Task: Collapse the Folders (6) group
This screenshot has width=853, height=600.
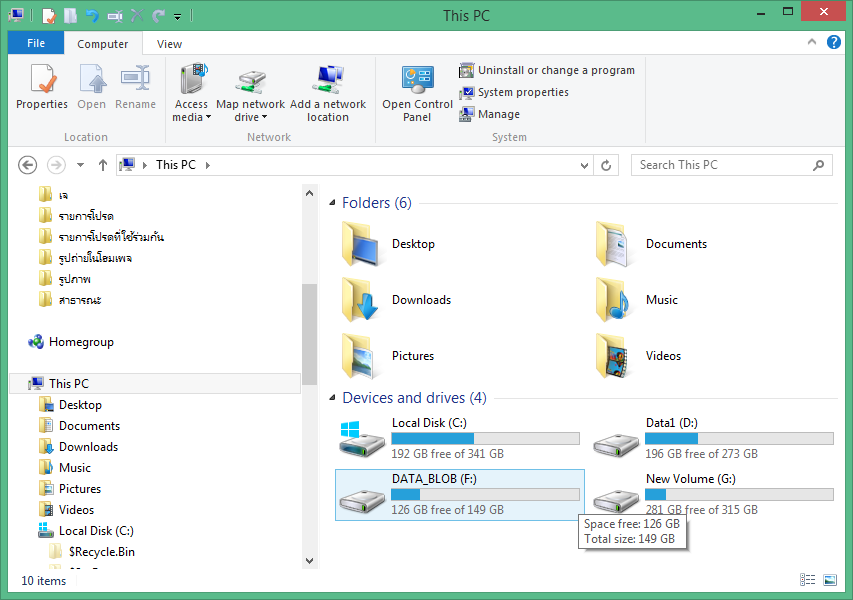Action: pos(332,203)
